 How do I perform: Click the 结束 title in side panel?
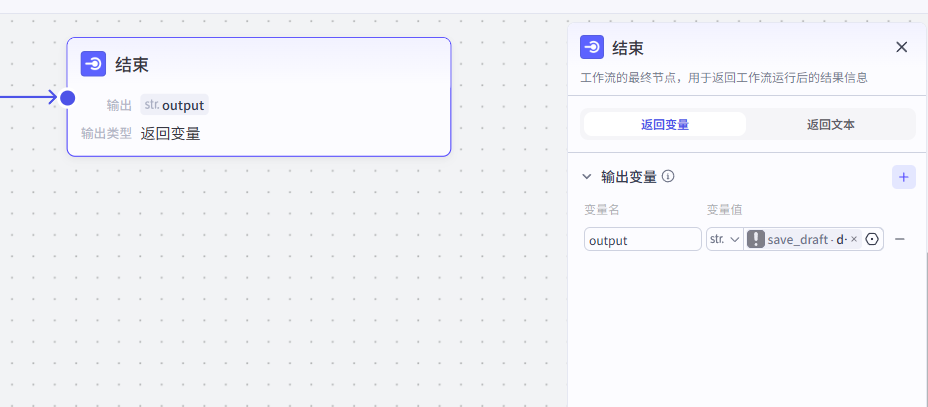(628, 47)
